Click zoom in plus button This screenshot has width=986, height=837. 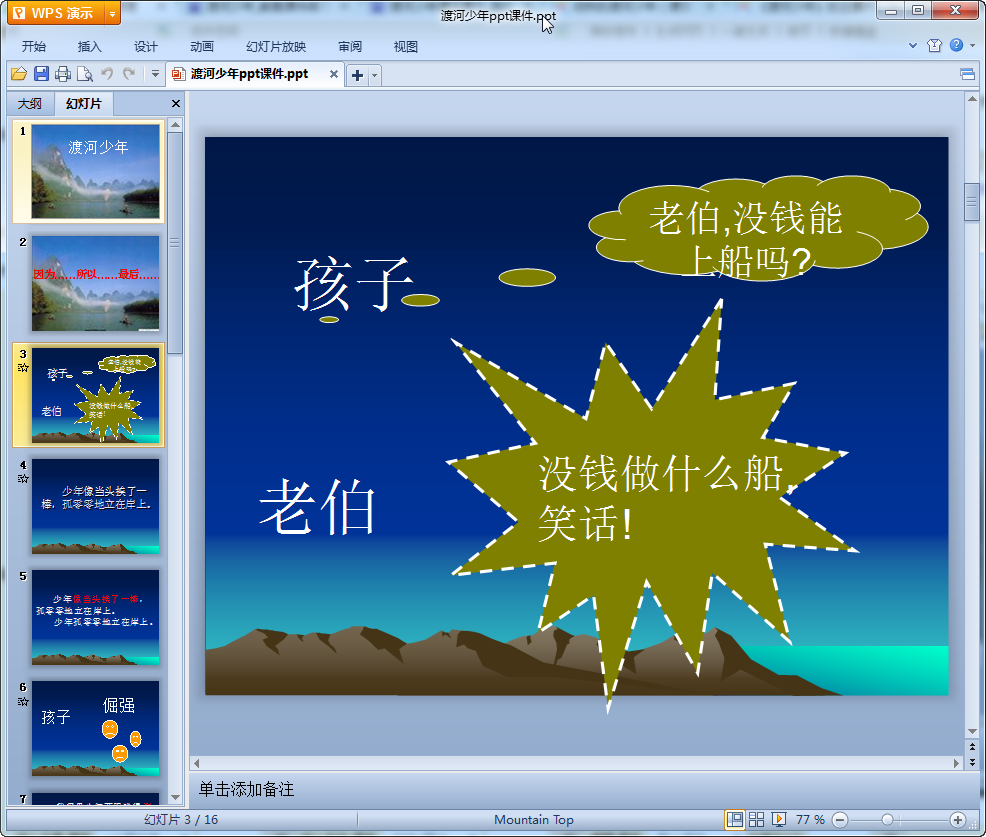point(957,819)
